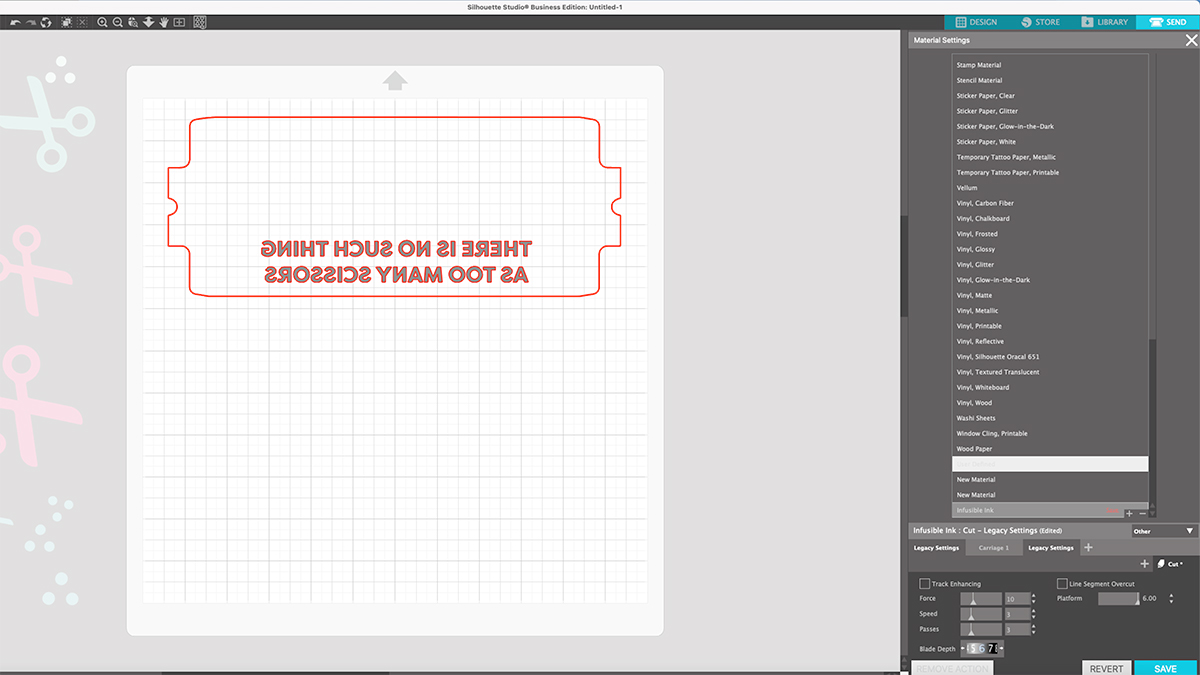1200x675 pixels.
Task: Adjust the Speed slider
Action: point(980,613)
